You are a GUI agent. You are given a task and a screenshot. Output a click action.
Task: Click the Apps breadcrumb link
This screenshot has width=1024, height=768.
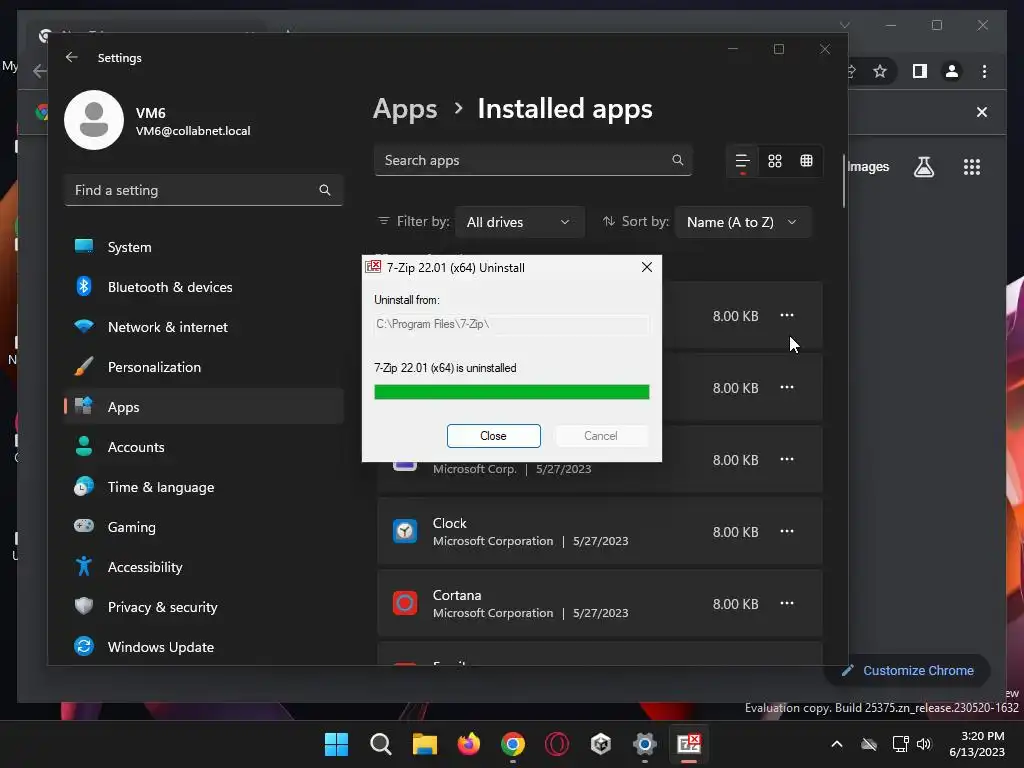point(405,109)
